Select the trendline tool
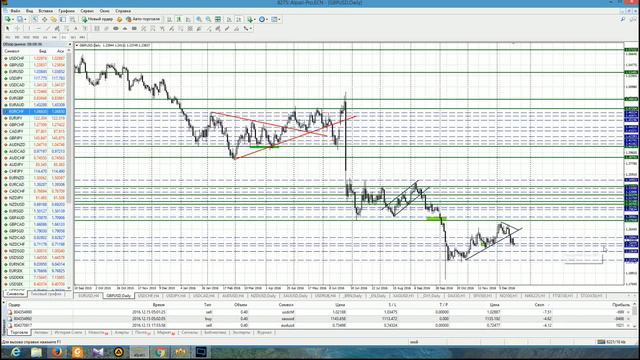 pyautogui.click(x=48, y=29)
